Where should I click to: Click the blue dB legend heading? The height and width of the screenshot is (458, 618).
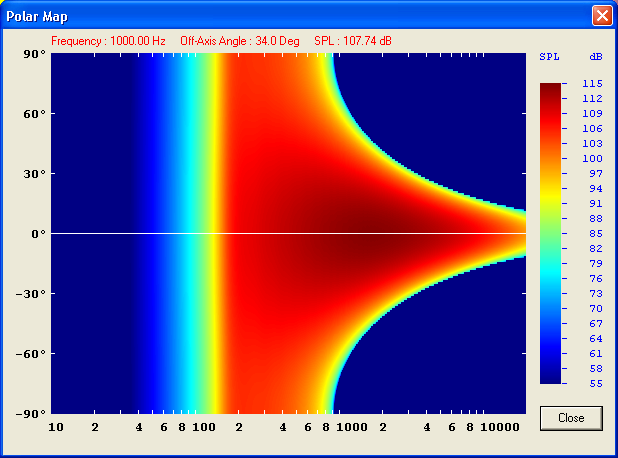(596, 57)
